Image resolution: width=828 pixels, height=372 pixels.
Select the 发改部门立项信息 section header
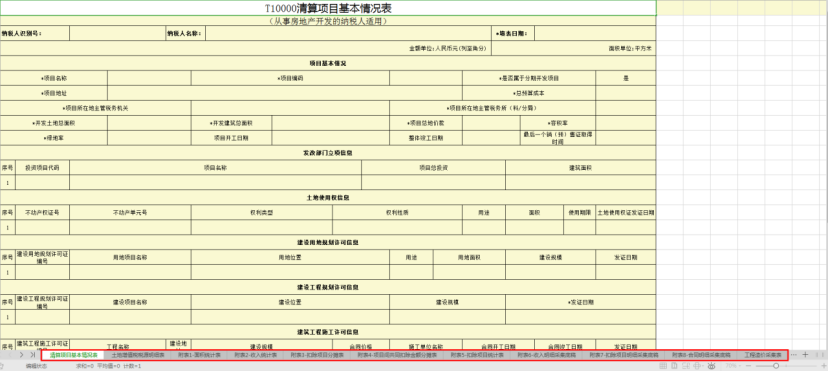(x=328, y=153)
